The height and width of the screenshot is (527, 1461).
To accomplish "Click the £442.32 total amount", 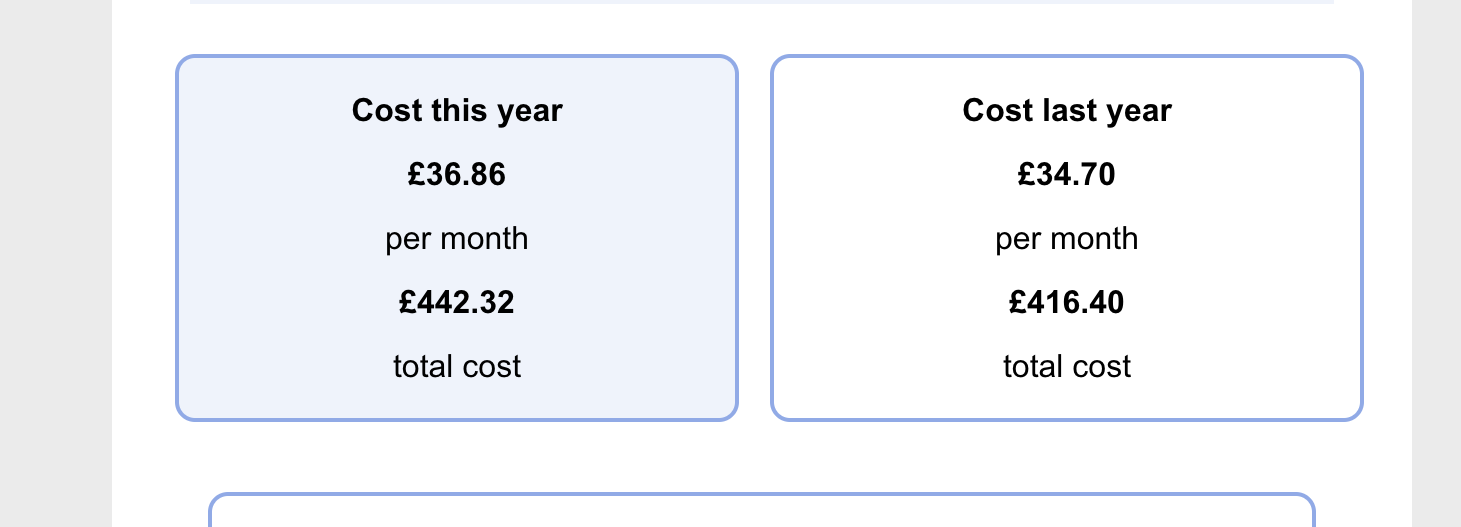I will pyautogui.click(x=457, y=302).
